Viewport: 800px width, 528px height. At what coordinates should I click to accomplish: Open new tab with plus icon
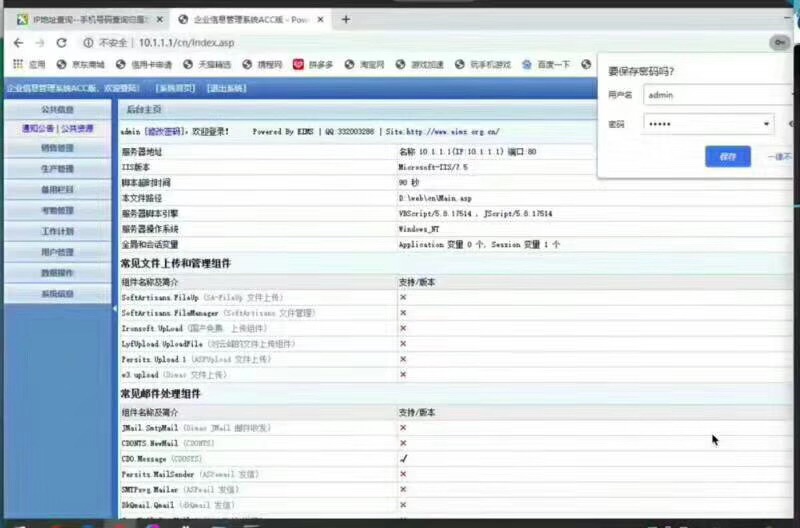346,19
